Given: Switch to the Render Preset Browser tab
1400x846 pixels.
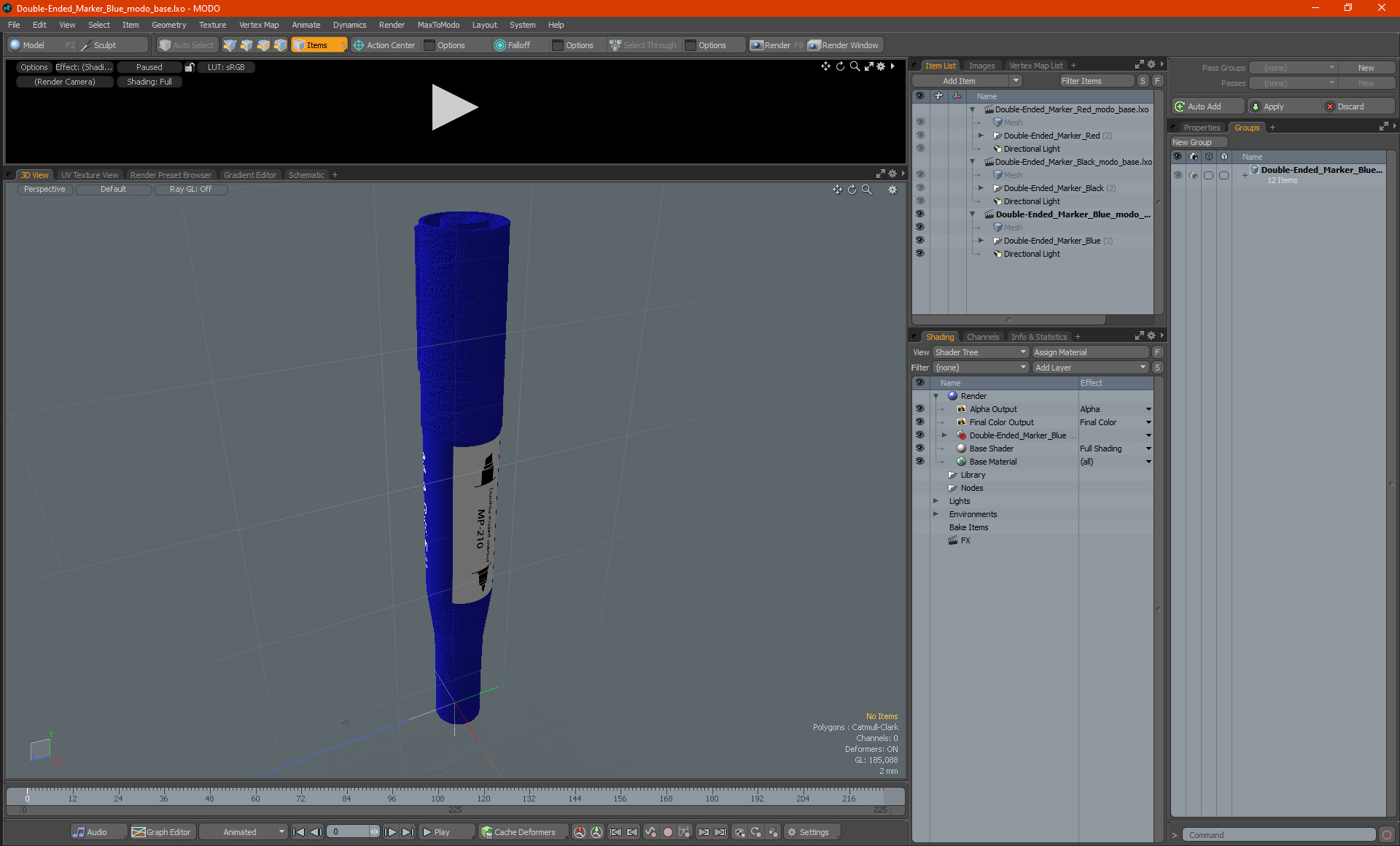Looking at the screenshot, I should pyautogui.click(x=171, y=175).
